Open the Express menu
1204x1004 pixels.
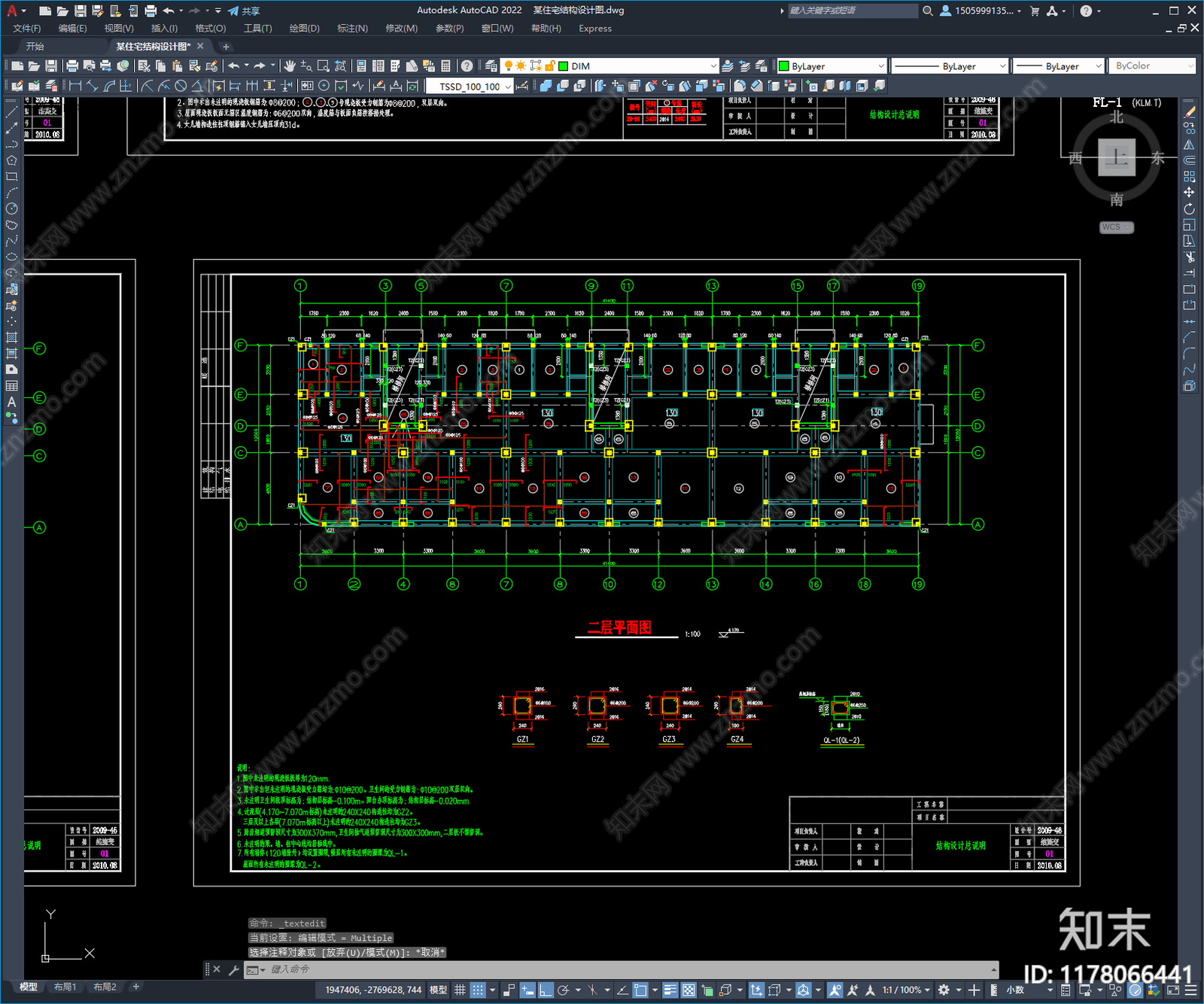pyautogui.click(x=595, y=29)
